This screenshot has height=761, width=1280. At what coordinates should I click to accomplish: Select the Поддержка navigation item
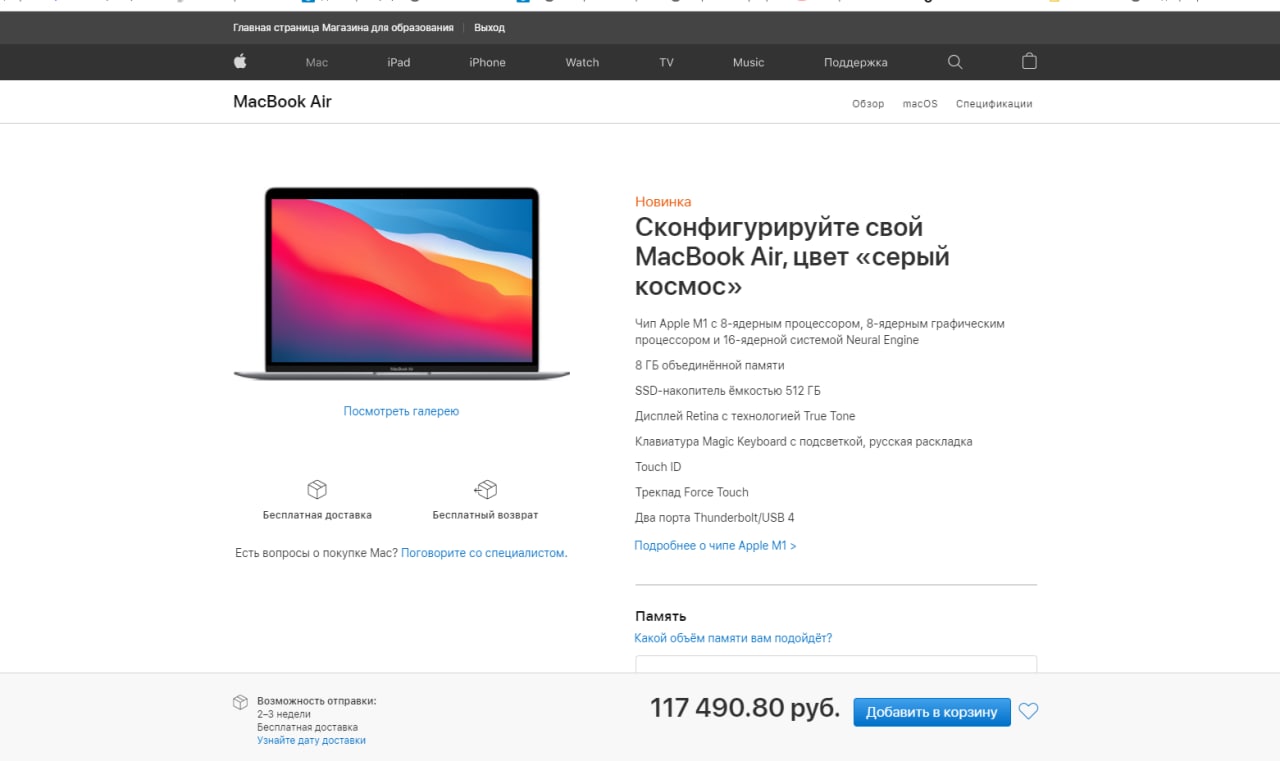pyautogui.click(x=855, y=62)
